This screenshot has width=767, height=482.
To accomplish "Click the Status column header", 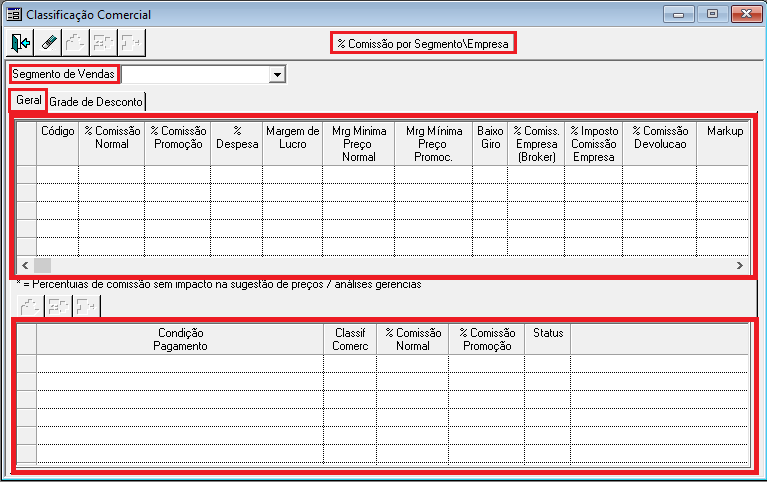I will pyautogui.click(x=548, y=339).
